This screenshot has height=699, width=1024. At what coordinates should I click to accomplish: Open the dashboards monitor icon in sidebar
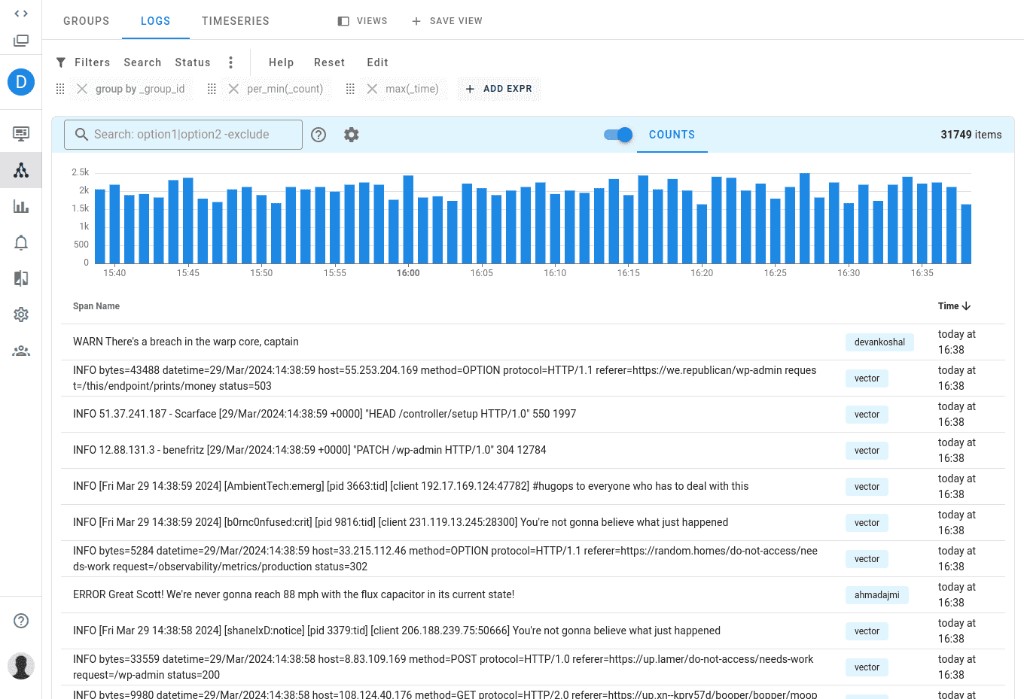20,133
